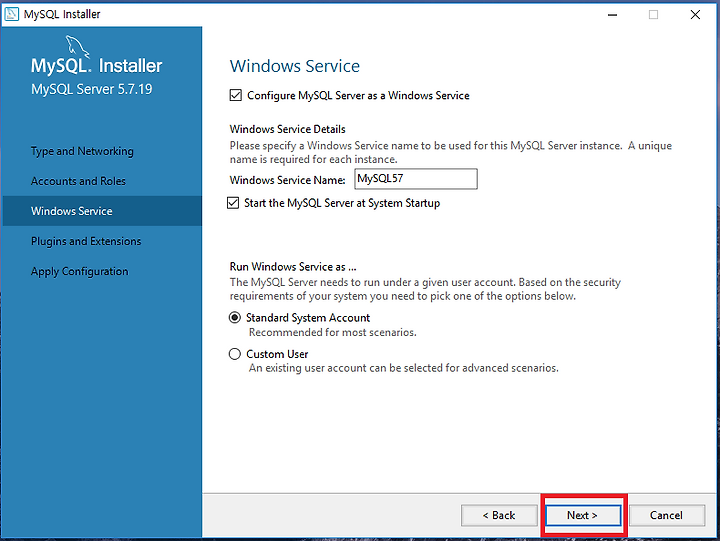
Task: Click the MySQL Server 5.7.19 version text
Action: [91, 89]
